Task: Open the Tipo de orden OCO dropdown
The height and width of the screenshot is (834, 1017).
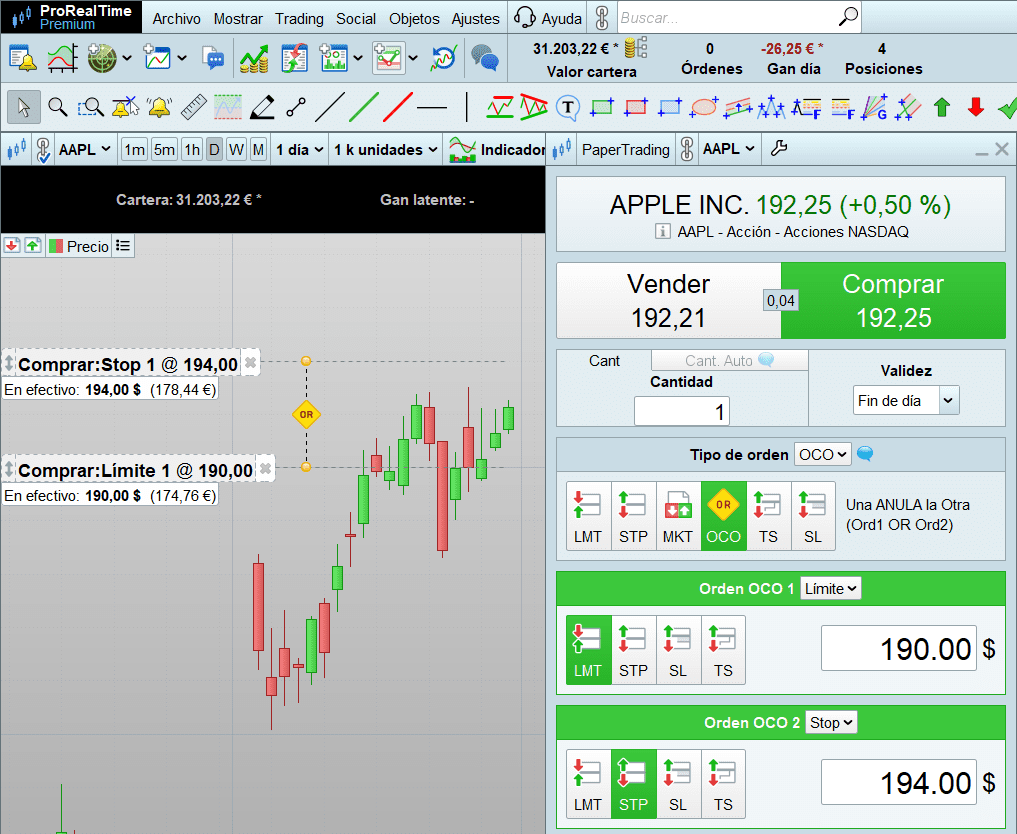Action: pos(822,455)
